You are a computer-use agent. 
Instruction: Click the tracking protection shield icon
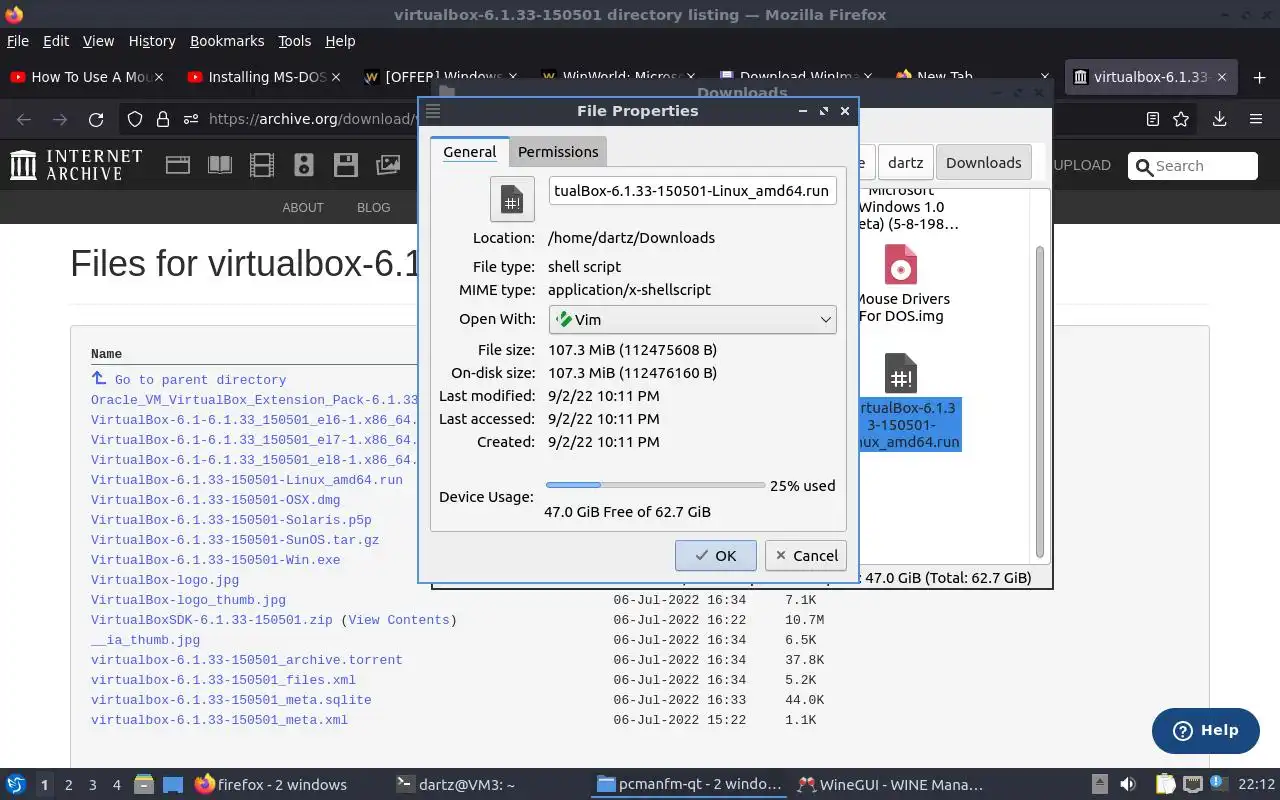135,119
